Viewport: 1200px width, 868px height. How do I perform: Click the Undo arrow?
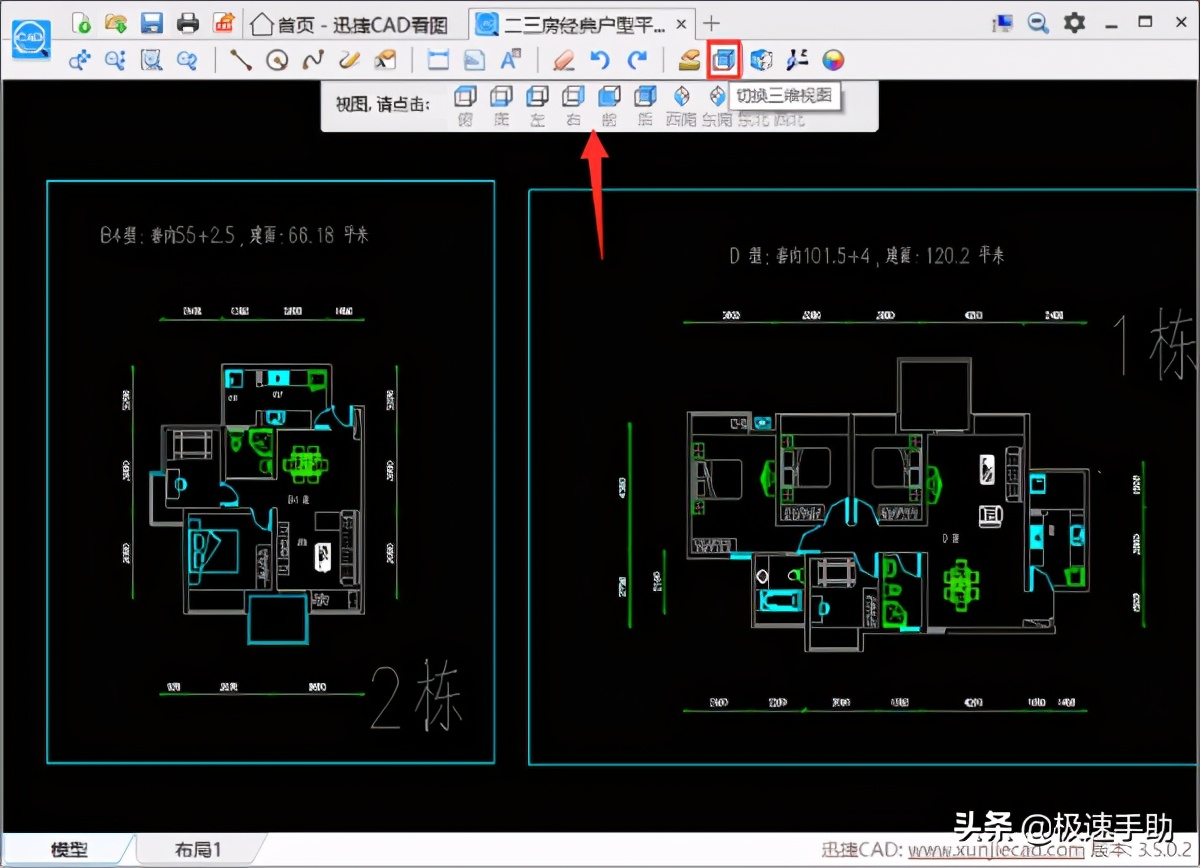(600, 60)
